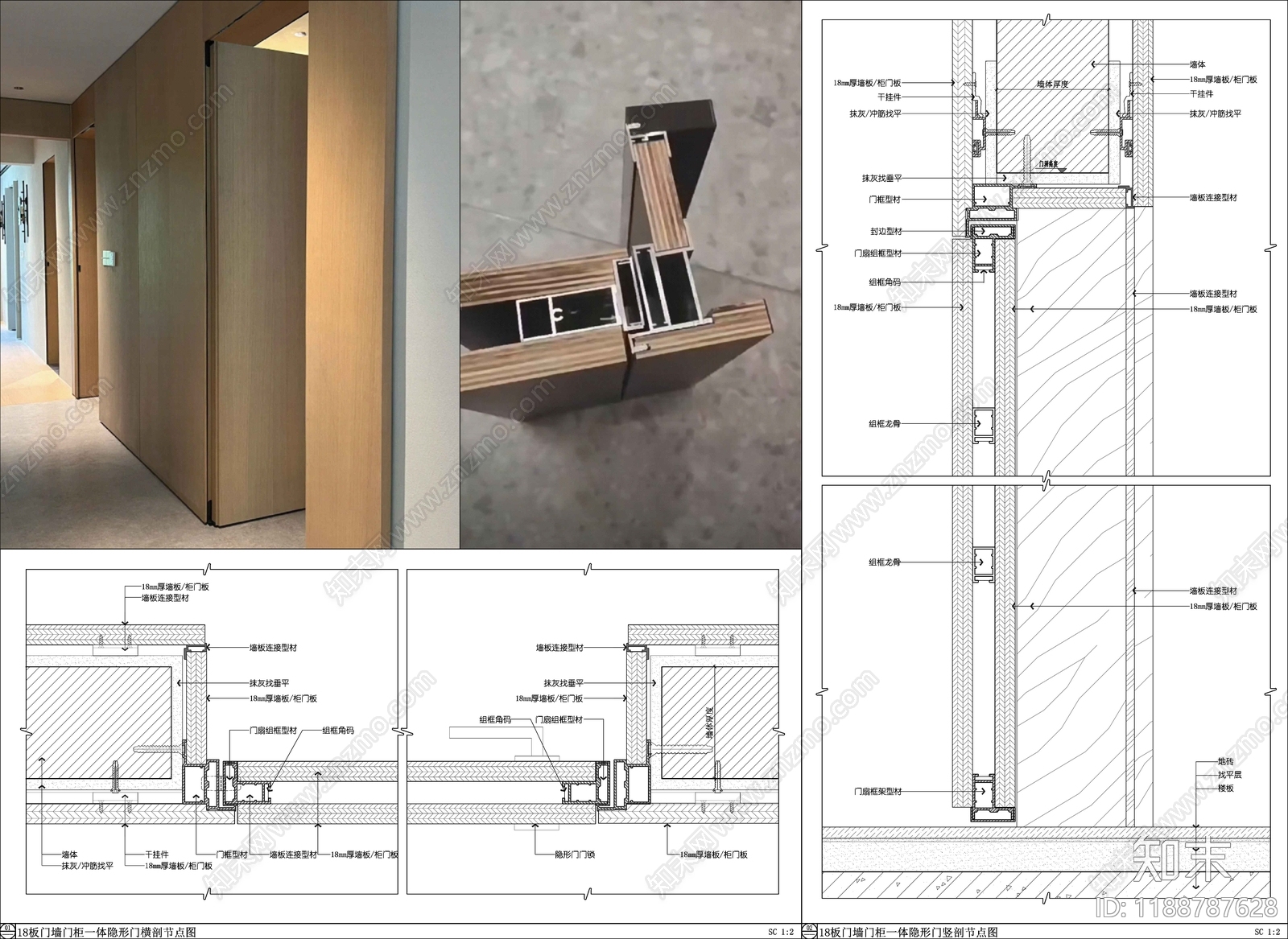The width and height of the screenshot is (1288, 939).
Task: Click horizontal 墙体厚度 dimension in vertical-section drawing
Action: point(1053,84)
